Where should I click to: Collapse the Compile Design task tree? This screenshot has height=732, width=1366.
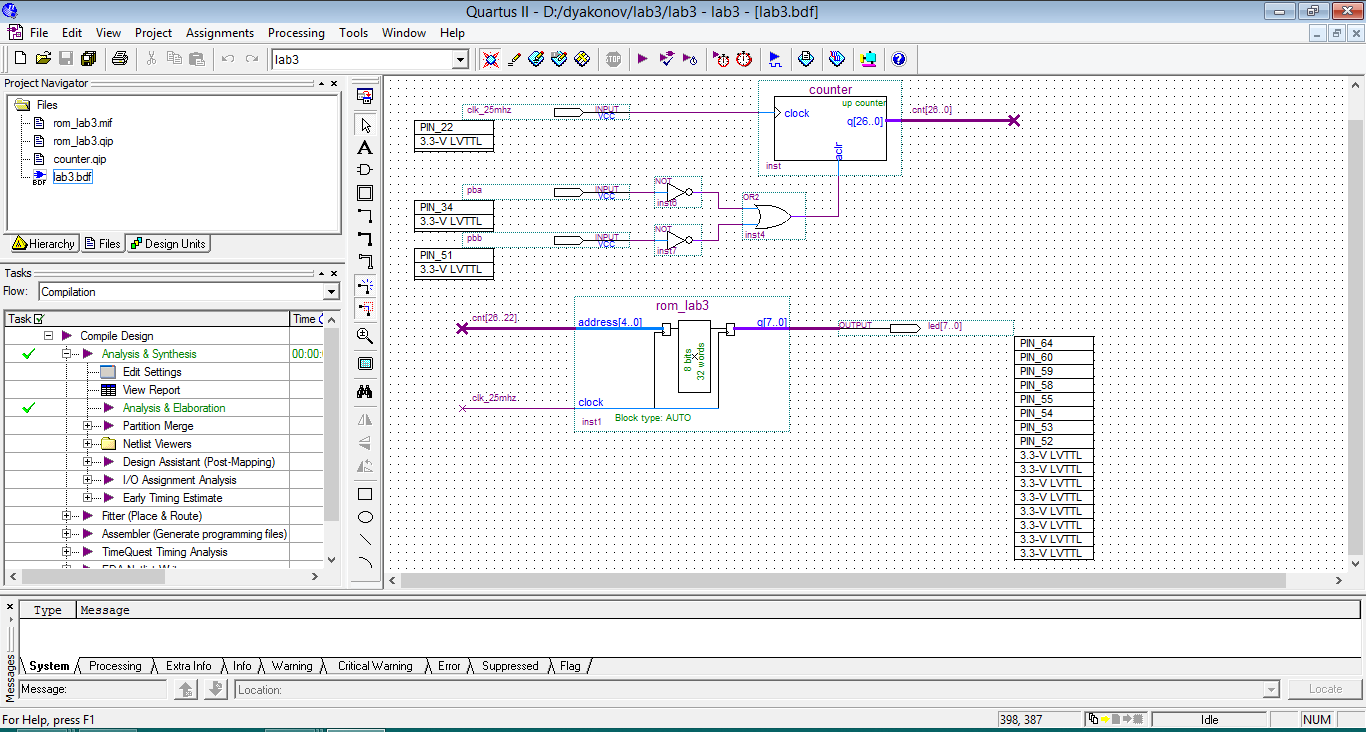click(x=47, y=336)
